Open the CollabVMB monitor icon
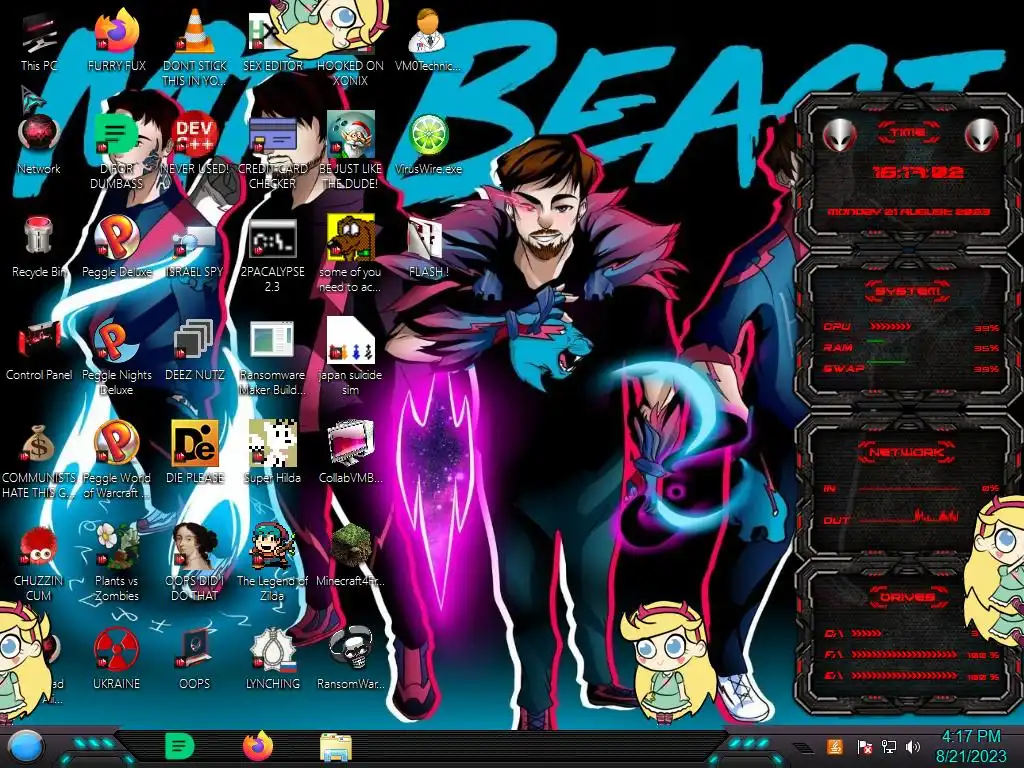Viewport: 1024px width, 768px height. point(350,453)
